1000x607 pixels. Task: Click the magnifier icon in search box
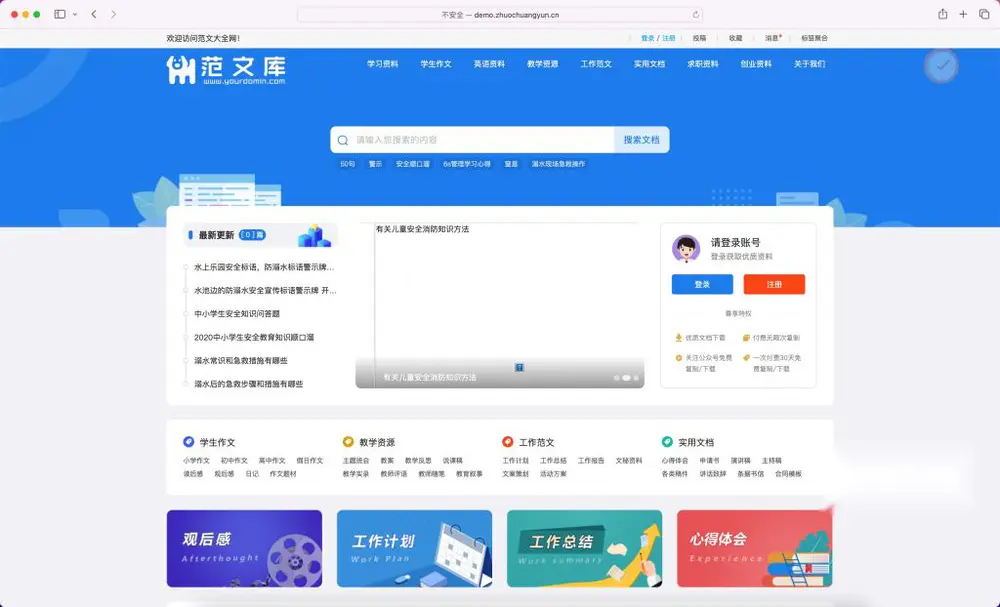click(343, 140)
